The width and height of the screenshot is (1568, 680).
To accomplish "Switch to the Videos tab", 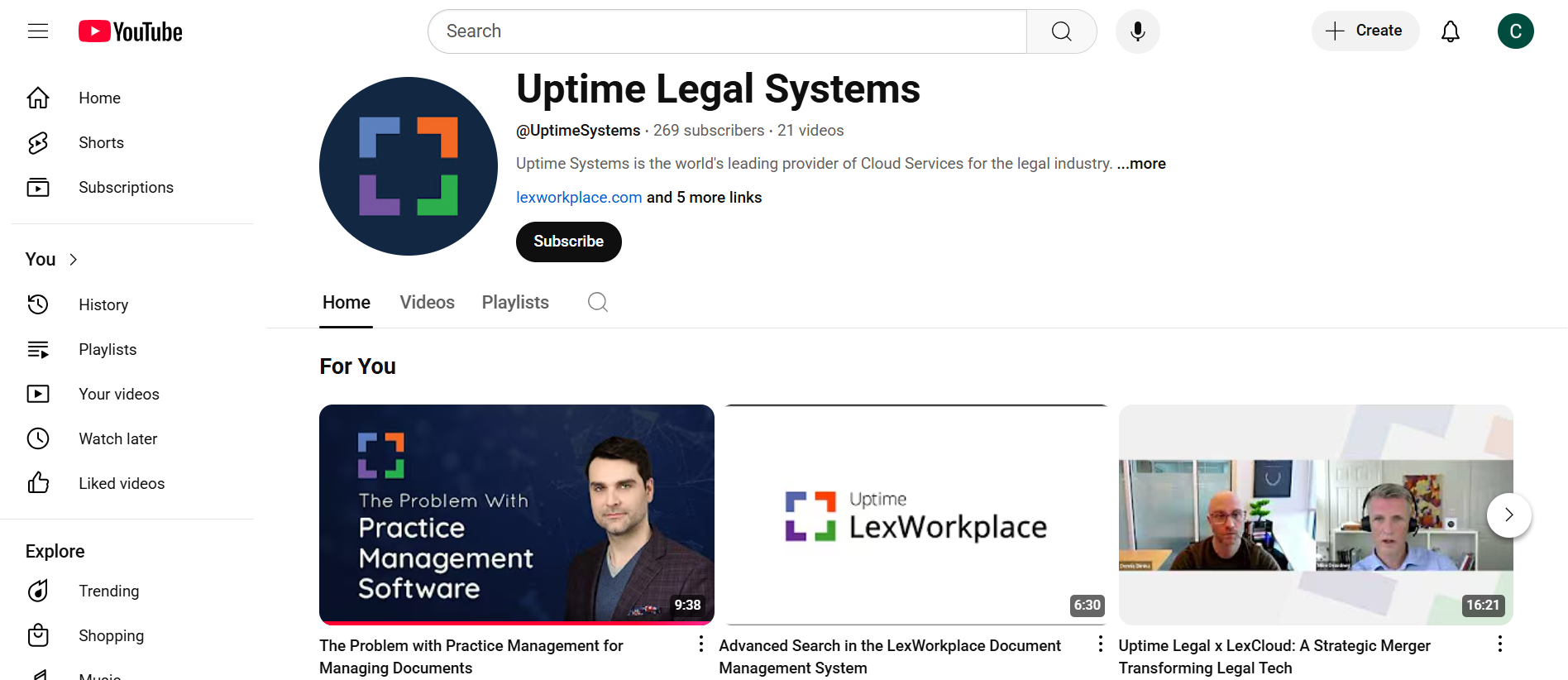I will click(428, 303).
